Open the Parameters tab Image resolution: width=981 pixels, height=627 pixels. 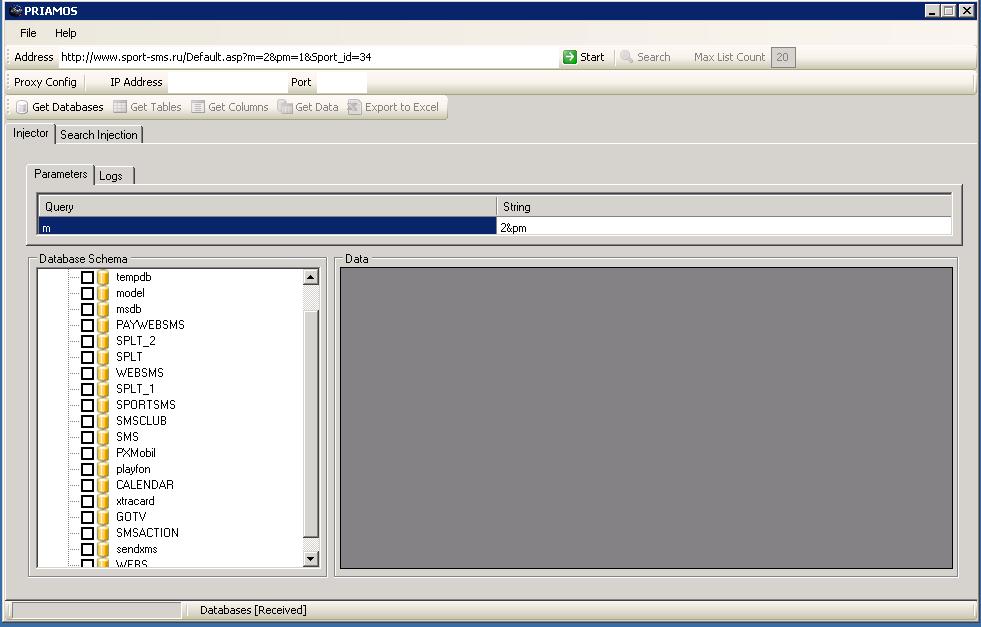(x=61, y=174)
